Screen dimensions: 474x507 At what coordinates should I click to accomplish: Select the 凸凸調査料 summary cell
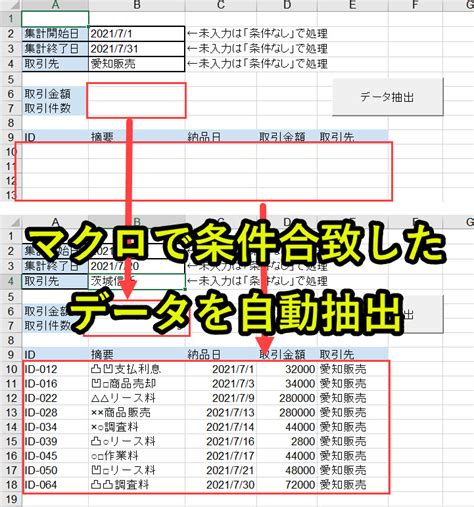coord(137,485)
